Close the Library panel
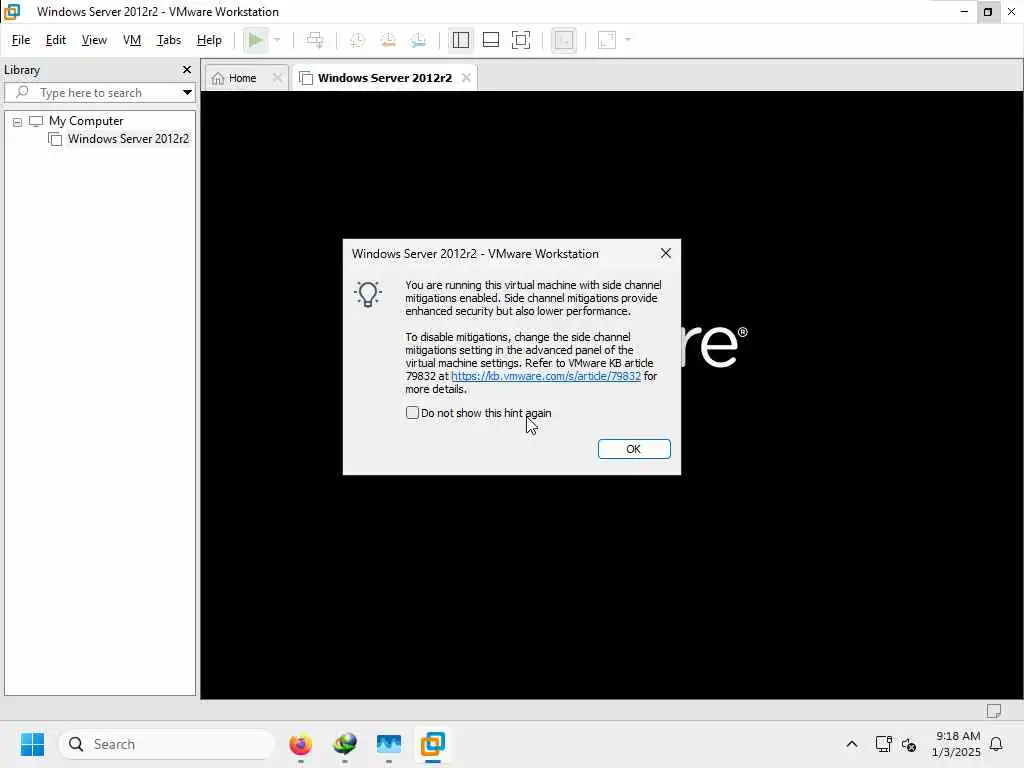The image size is (1024, 768). coord(187,69)
